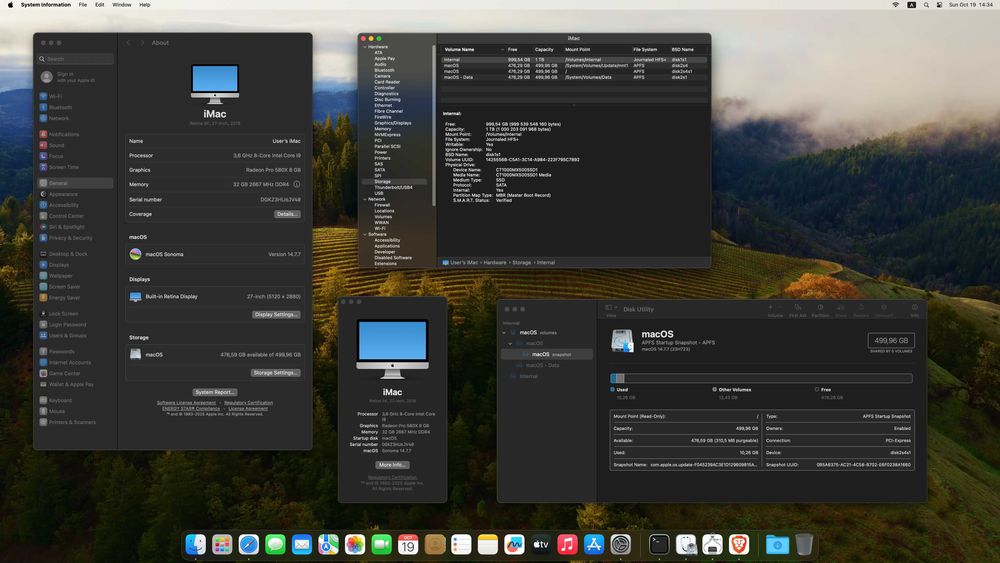1000x563 pixels.
Task: Click the memory info icon beside 32 GB
Action: 299,185
